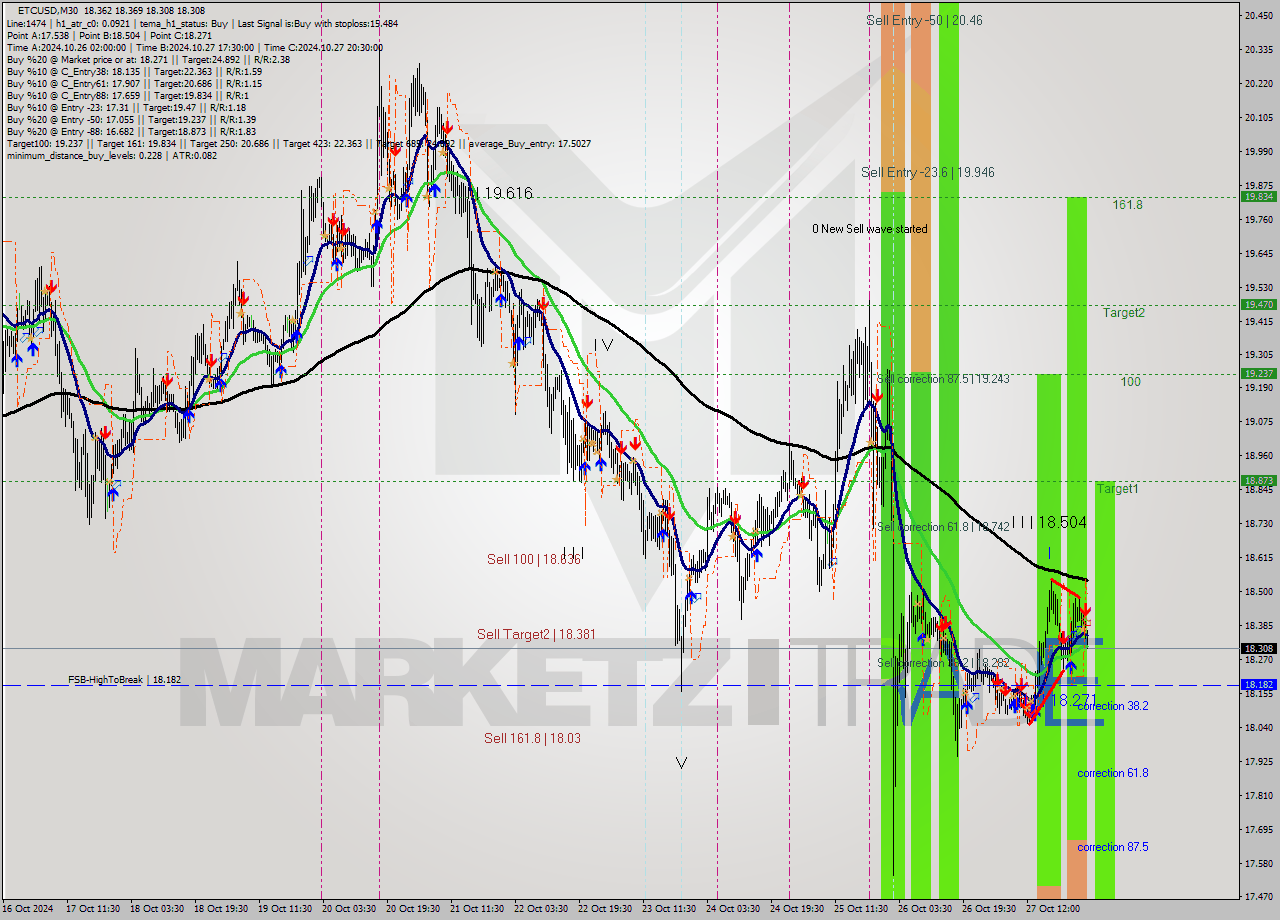Click the 'Target1' level label

1117,489
